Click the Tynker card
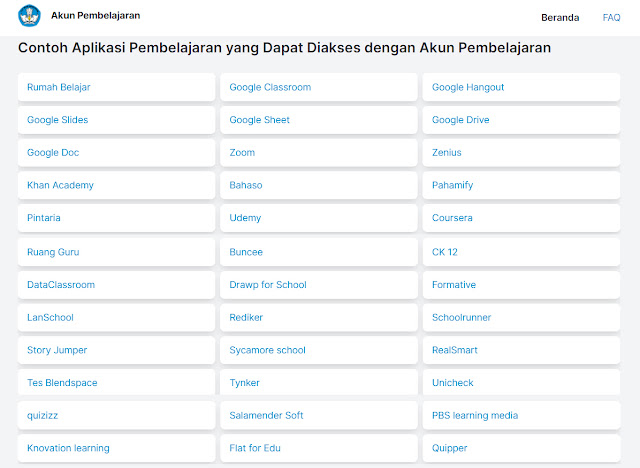Viewport: 640px width, 468px height. tap(319, 383)
